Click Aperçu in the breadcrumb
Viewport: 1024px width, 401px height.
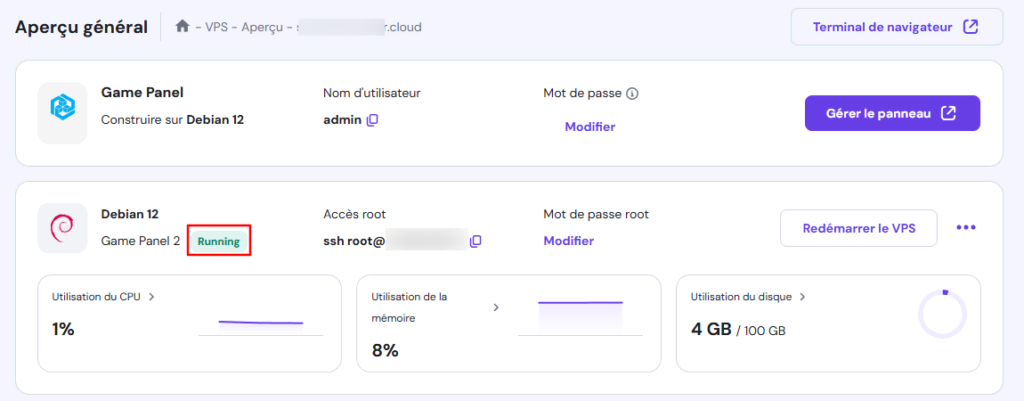(x=262, y=27)
